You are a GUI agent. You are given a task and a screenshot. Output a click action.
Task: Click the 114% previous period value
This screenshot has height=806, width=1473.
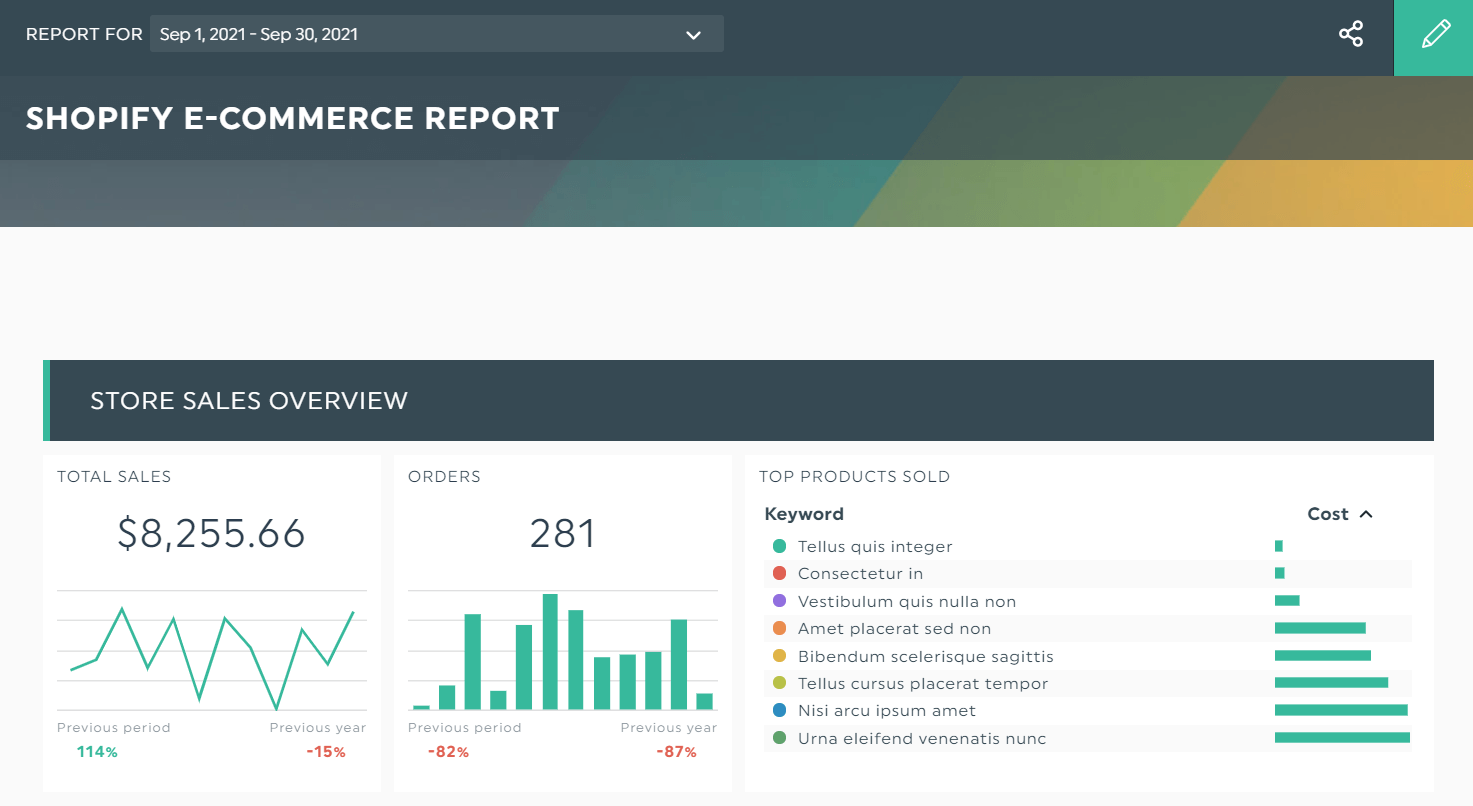click(97, 751)
